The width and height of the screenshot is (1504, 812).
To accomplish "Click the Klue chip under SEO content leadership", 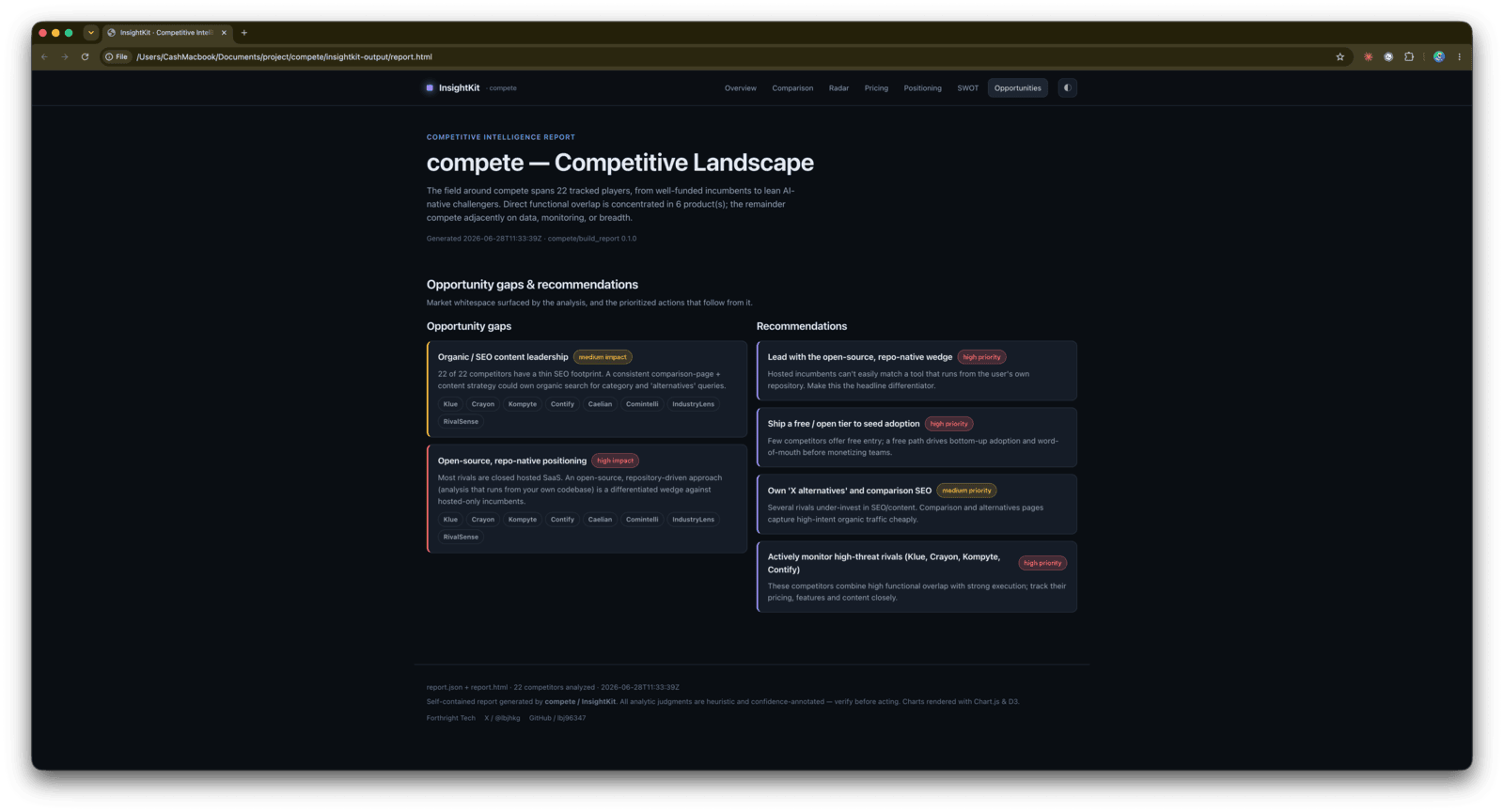I will click(x=450, y=404).
